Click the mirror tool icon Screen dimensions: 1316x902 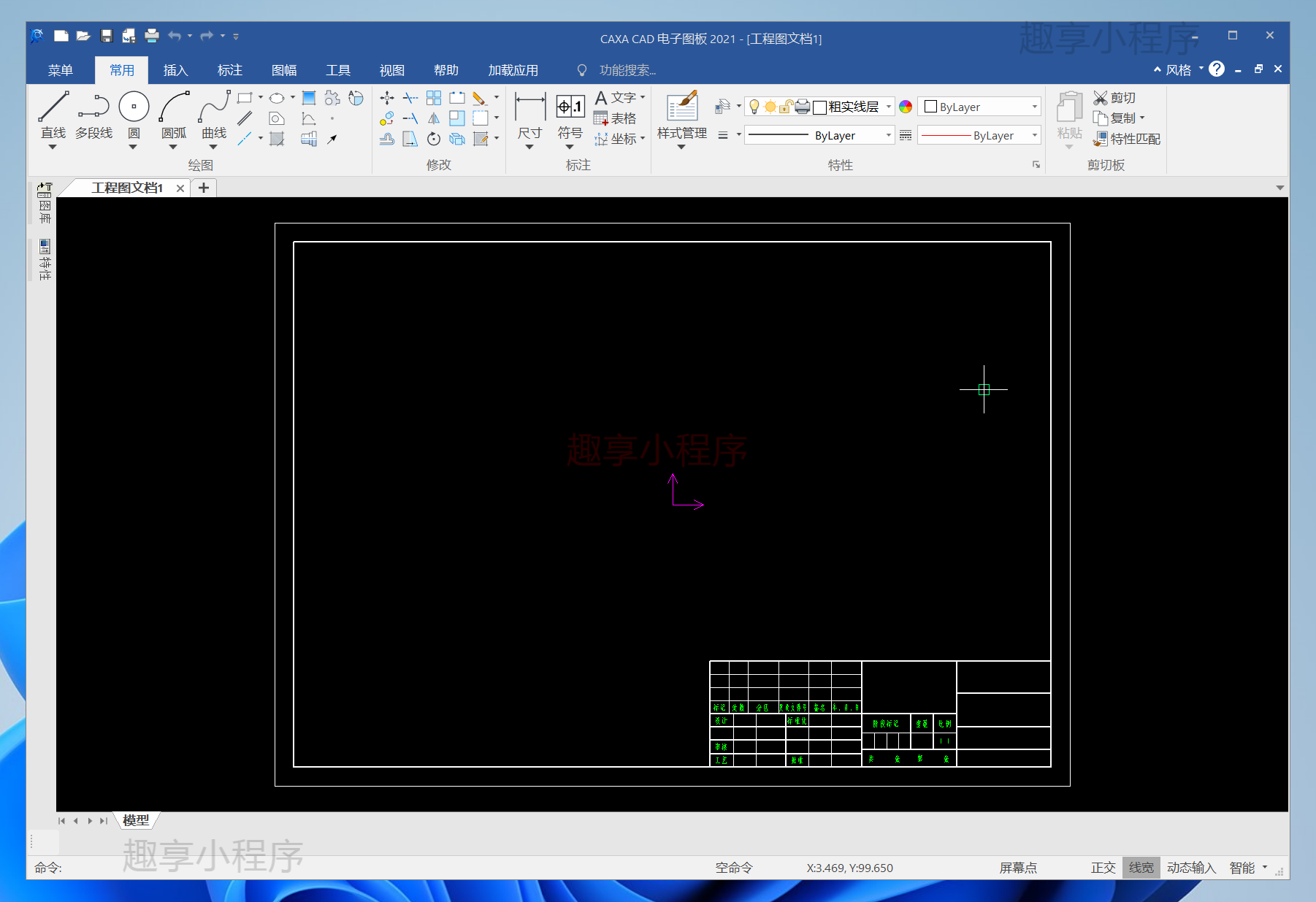coord(434,118)
